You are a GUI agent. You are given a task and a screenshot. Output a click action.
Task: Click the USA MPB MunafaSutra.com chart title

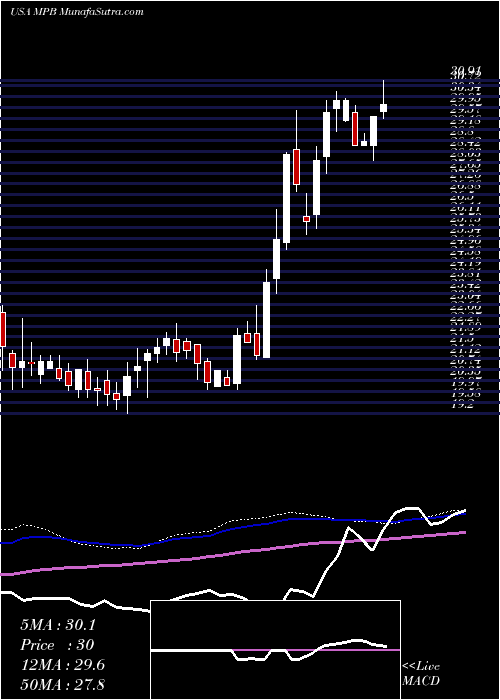pos(76,12)
